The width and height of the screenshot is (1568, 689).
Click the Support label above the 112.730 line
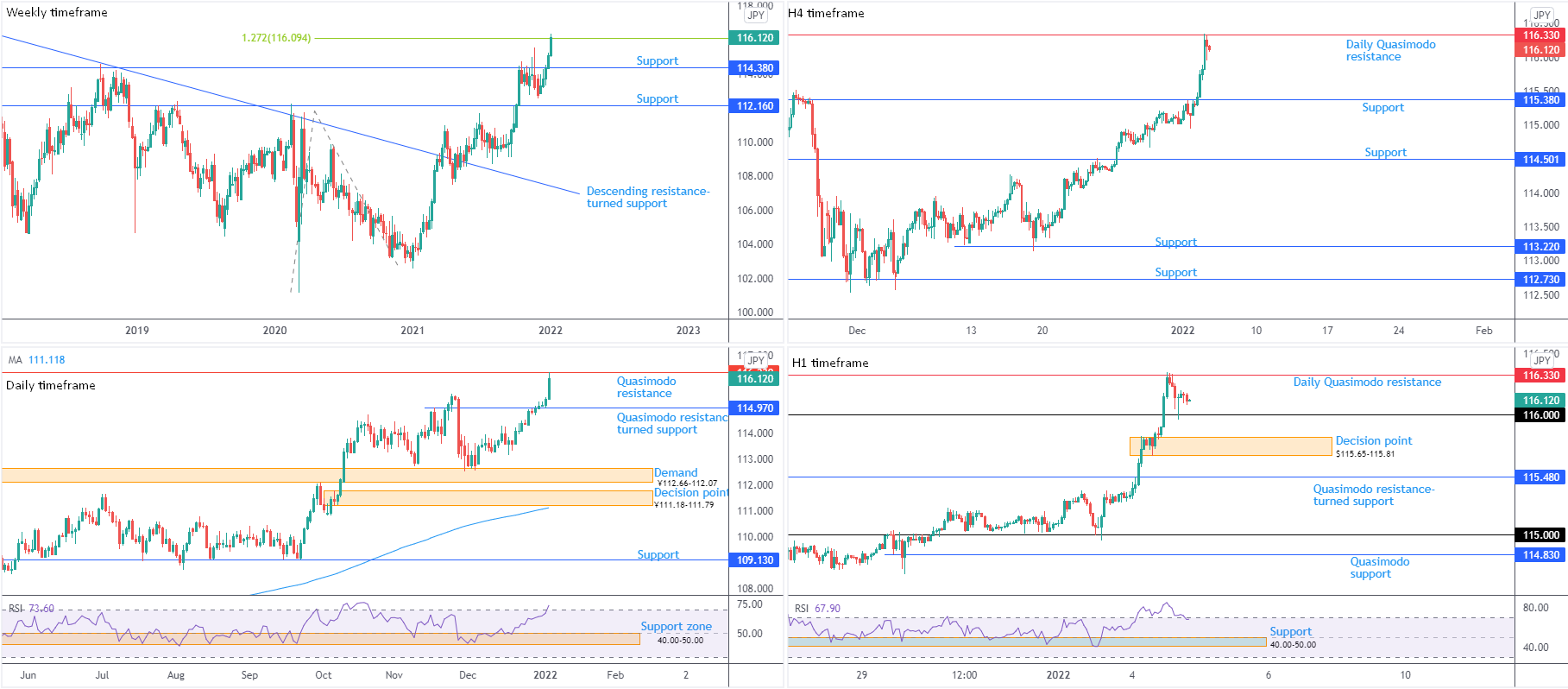(x=1175, y=273)
